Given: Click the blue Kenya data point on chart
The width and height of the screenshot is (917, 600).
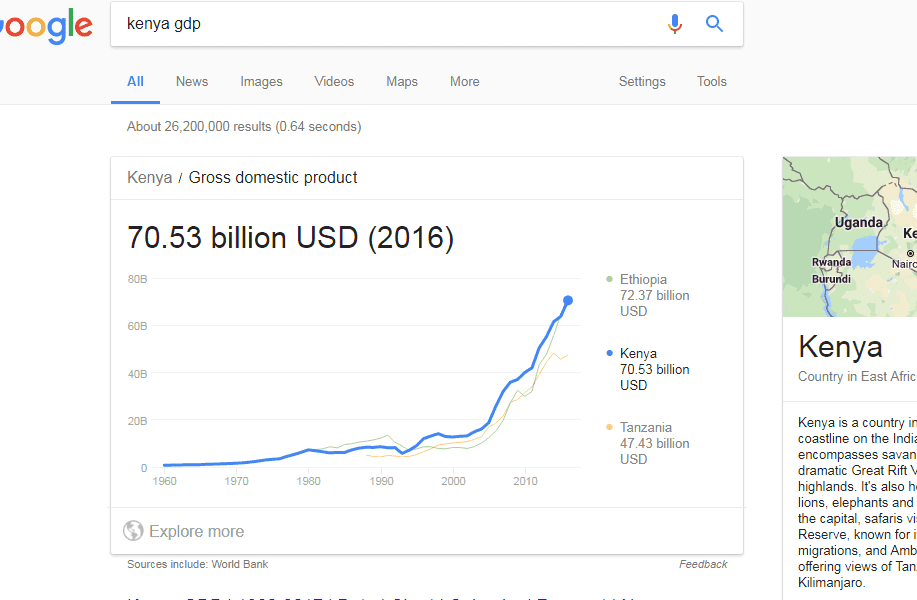Looking at the screenshot, I should point(568,301).
